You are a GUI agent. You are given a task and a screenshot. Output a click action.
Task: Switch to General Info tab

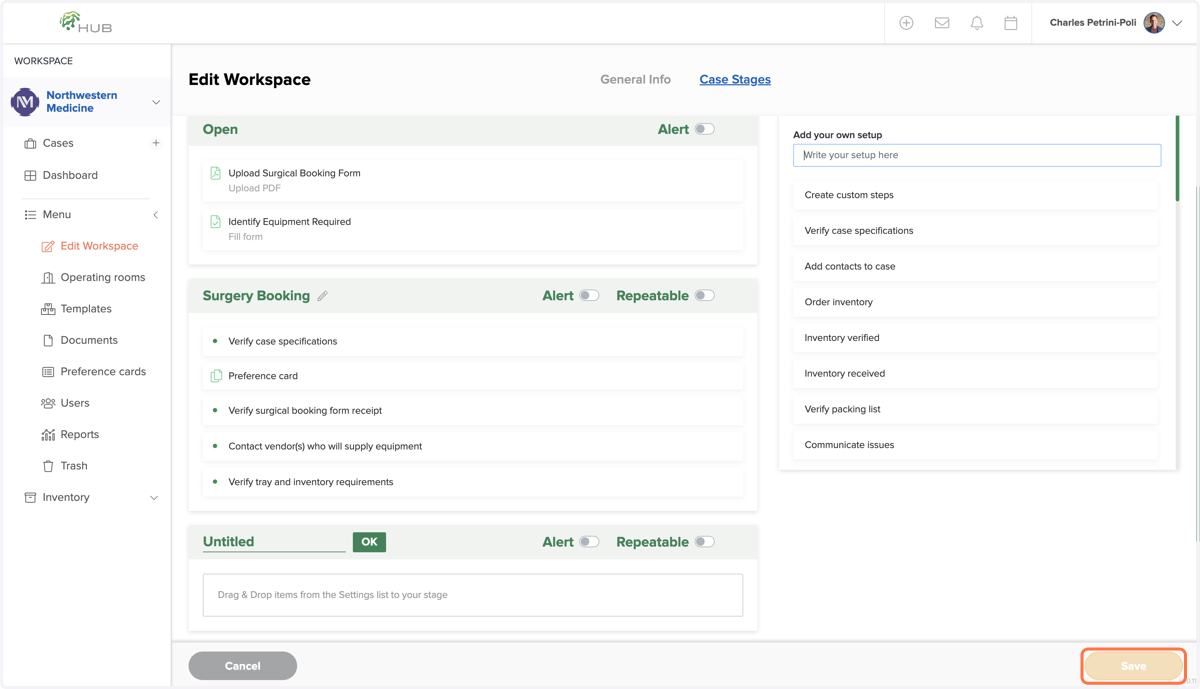(x=635, y=79)
